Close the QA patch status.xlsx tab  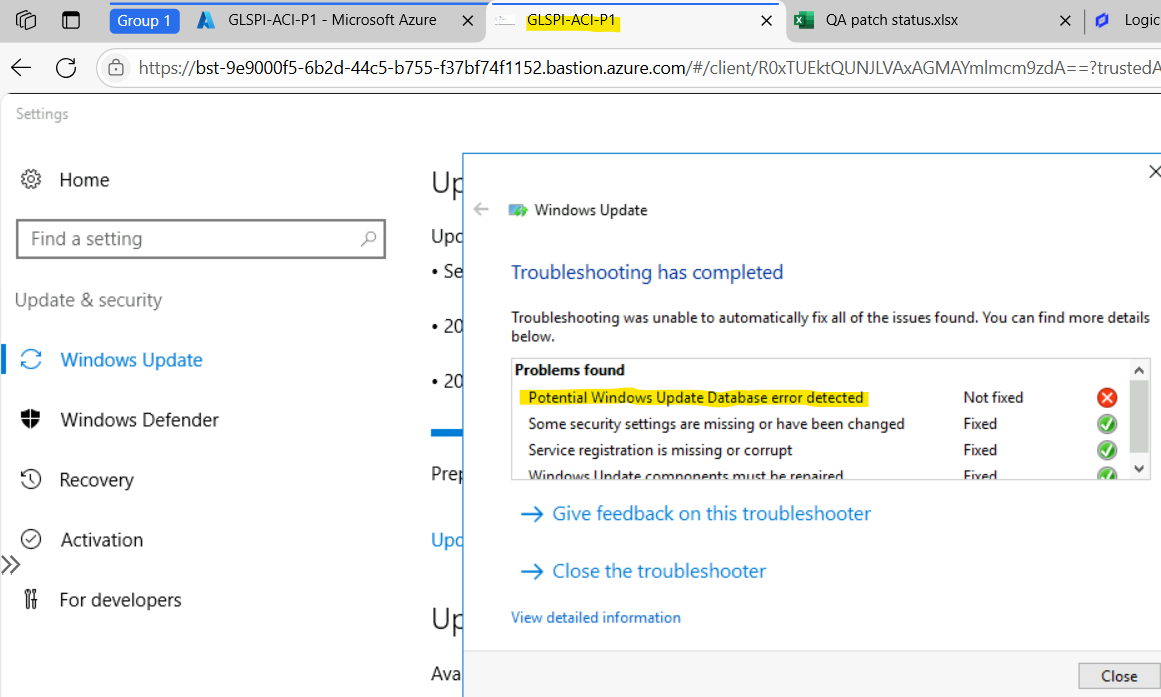[x=1065, y=21]
